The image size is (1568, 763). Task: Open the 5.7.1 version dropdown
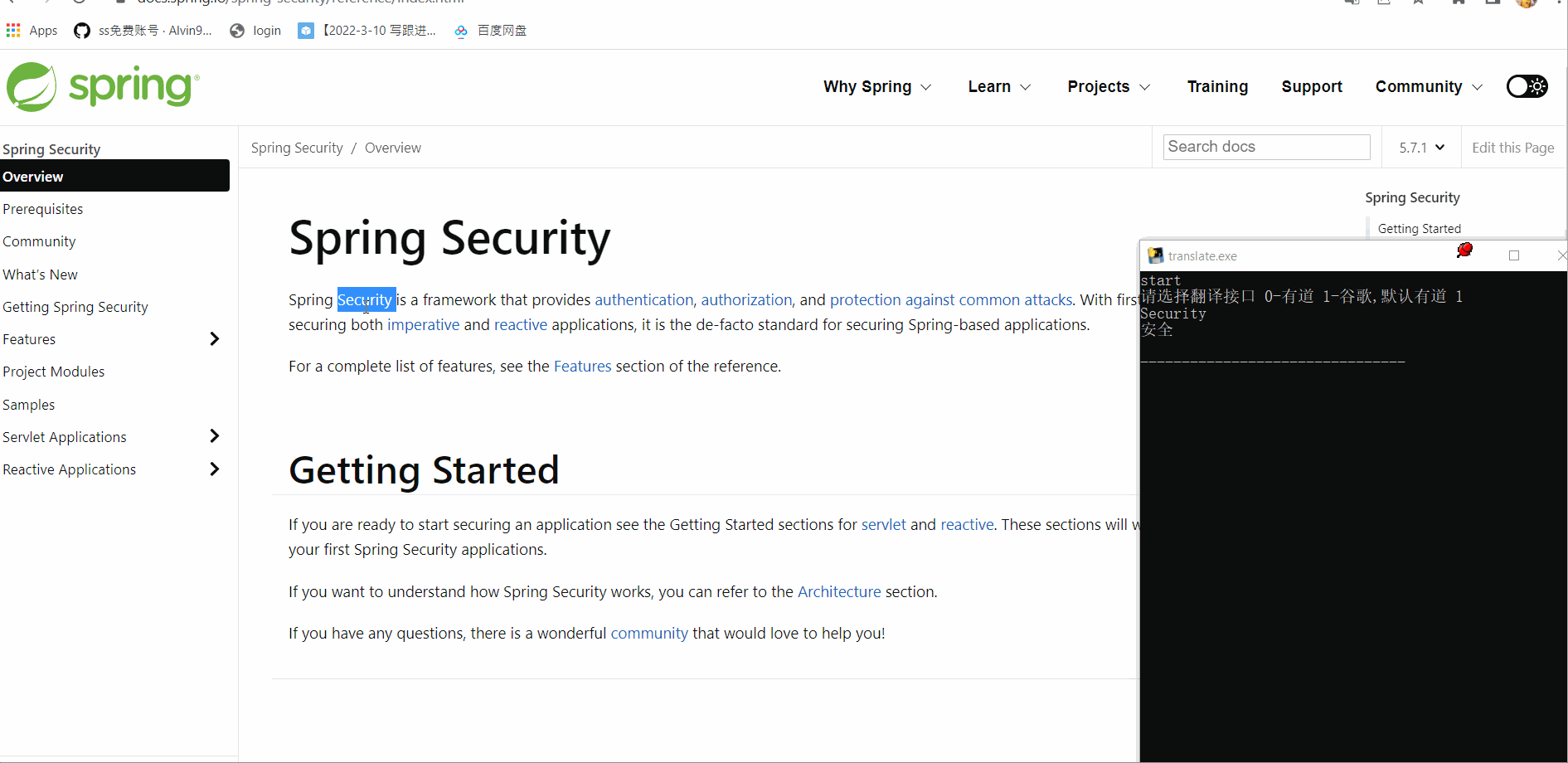[x=1421, y=148]
